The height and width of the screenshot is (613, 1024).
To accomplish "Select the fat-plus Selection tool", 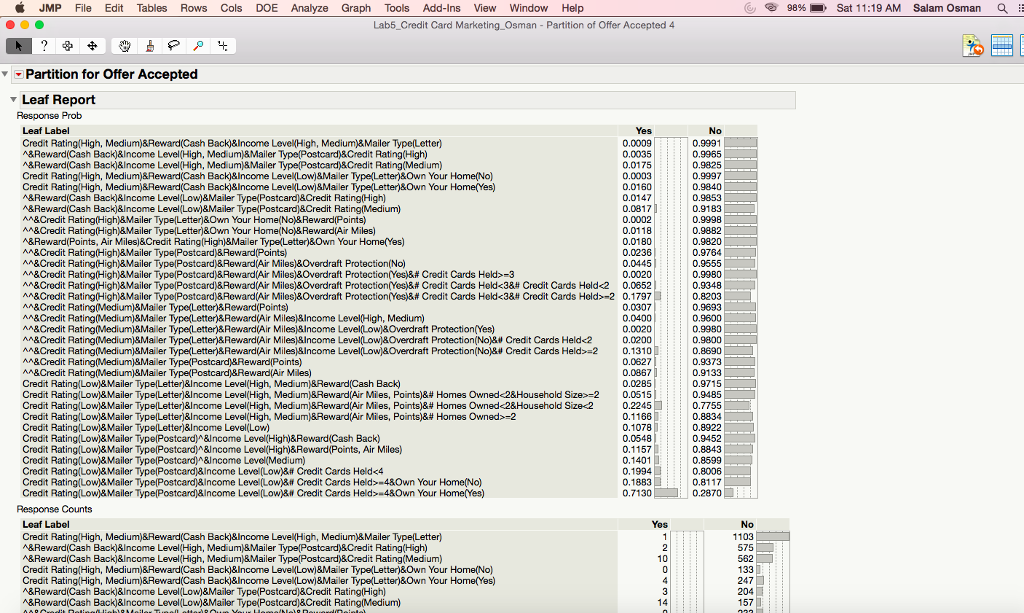I will 68,46.
